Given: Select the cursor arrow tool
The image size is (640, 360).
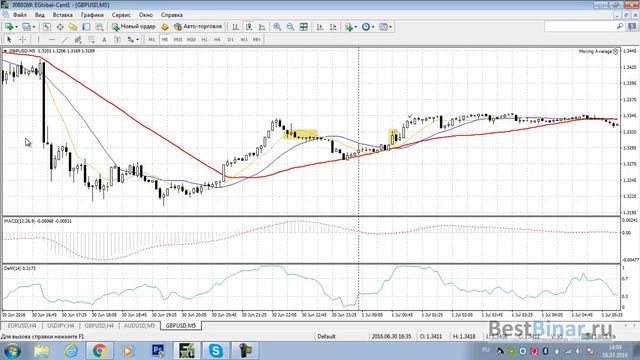Looking at the screenshot, I should tap(9, 40).
